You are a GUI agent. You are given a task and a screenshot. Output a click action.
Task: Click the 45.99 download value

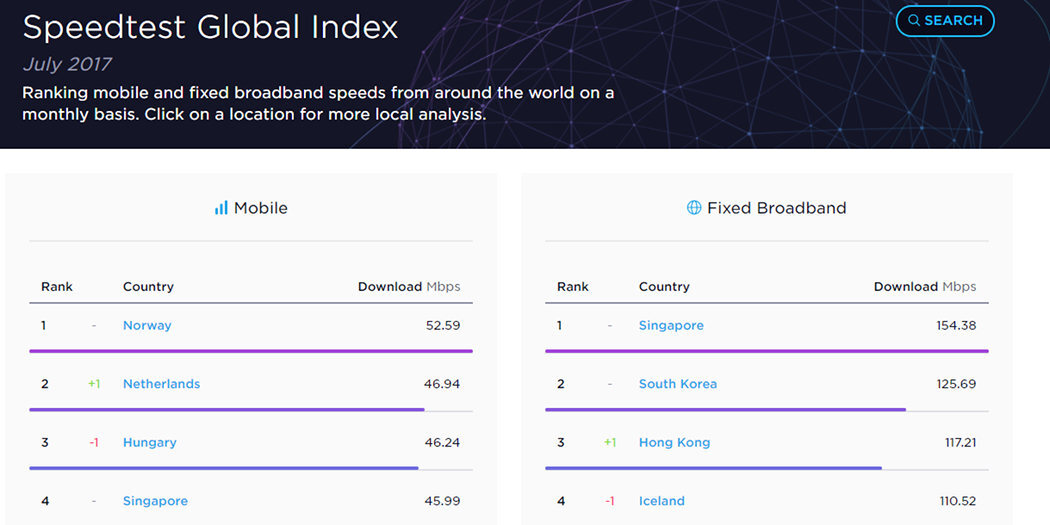click(442, 501)
